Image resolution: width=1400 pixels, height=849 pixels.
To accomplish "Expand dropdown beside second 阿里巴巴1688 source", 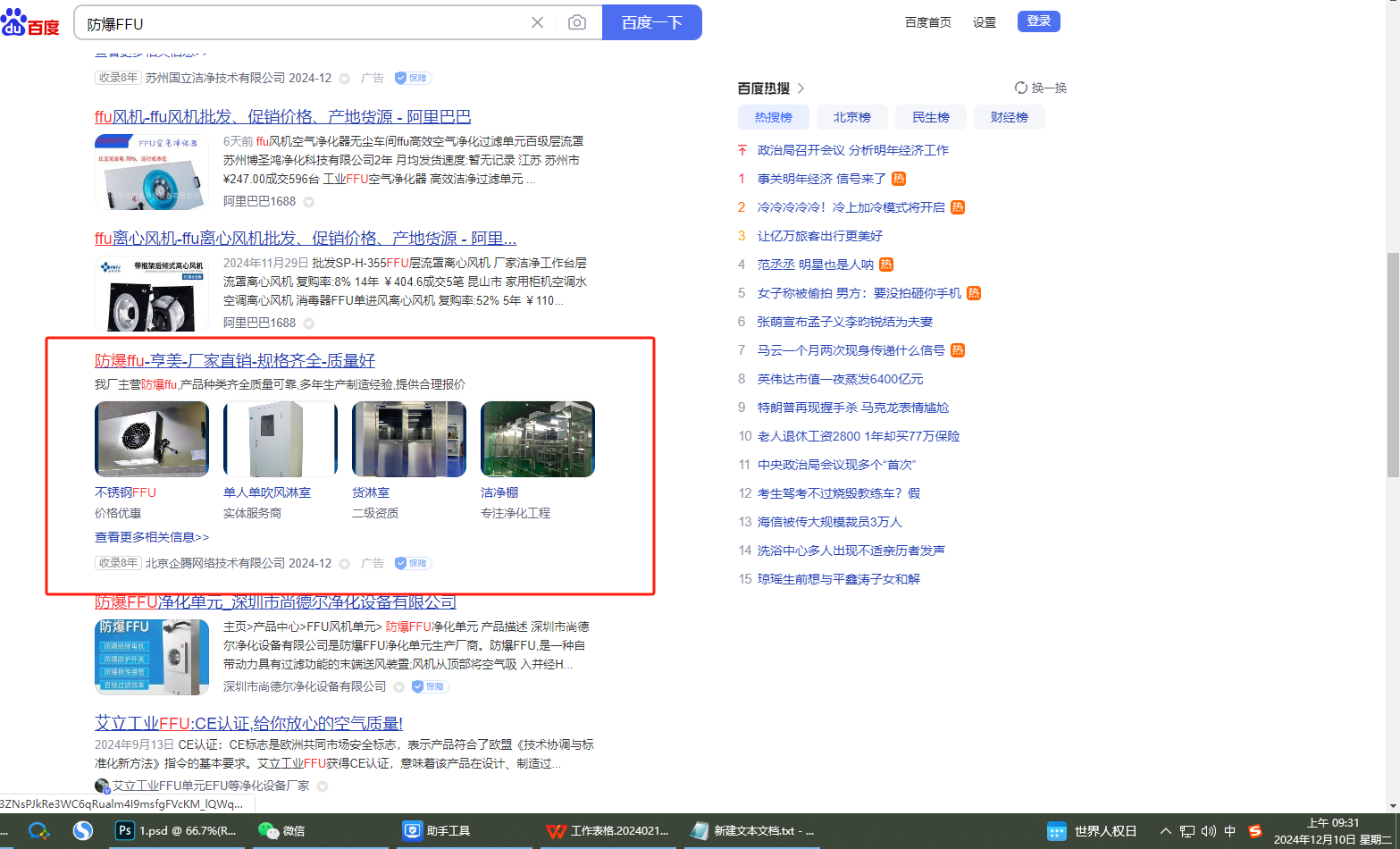I will (309, 324).
